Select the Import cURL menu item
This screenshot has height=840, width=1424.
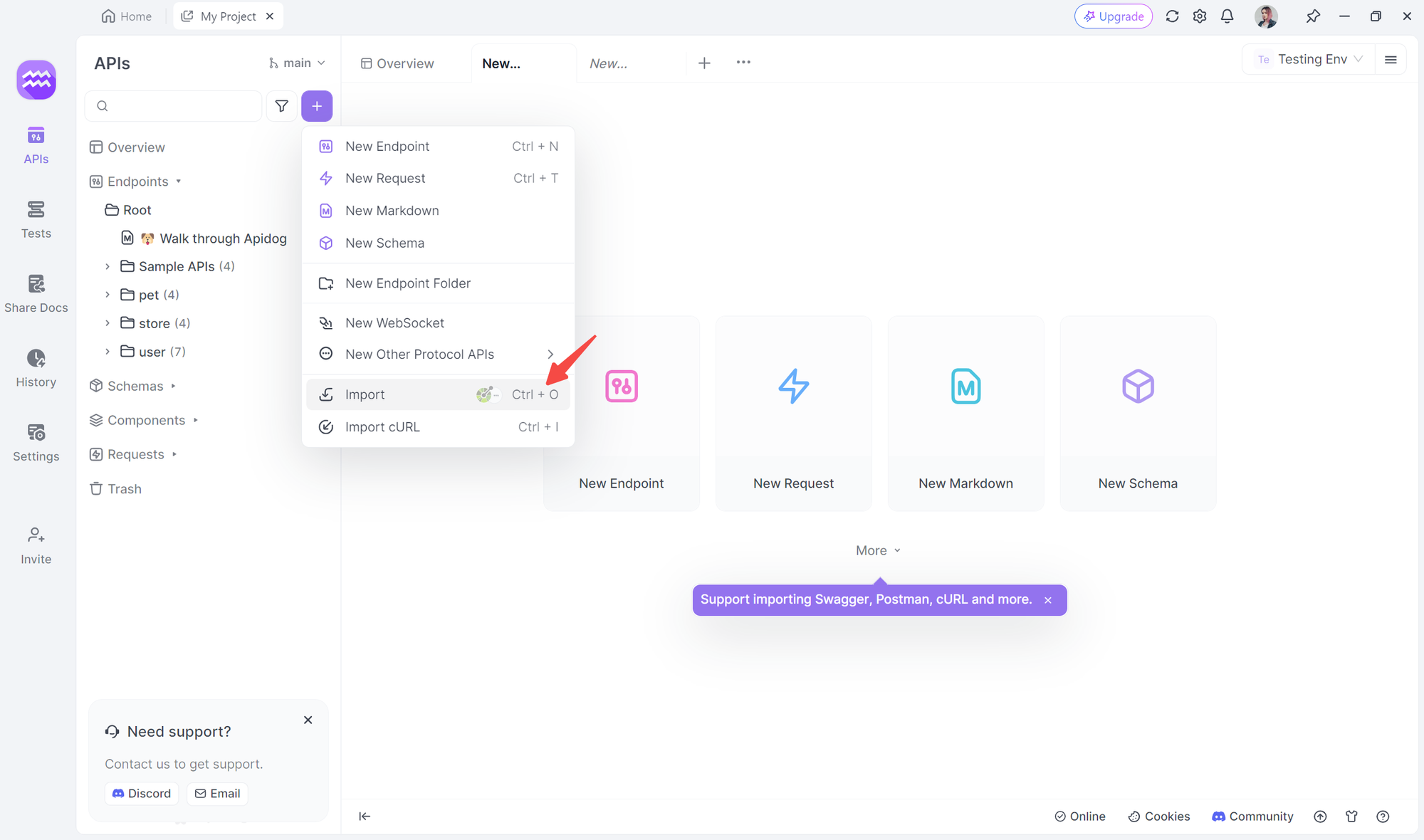[382, 426]
